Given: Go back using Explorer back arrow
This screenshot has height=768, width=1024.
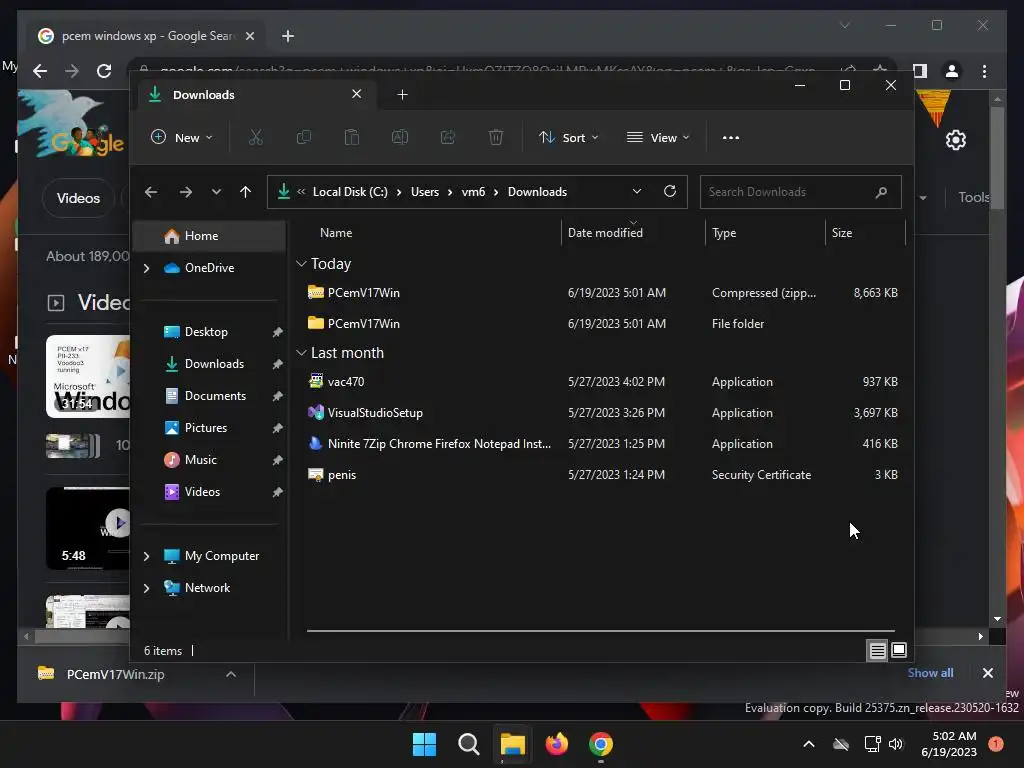Looking at the screenshot, I should pos(151,192).
